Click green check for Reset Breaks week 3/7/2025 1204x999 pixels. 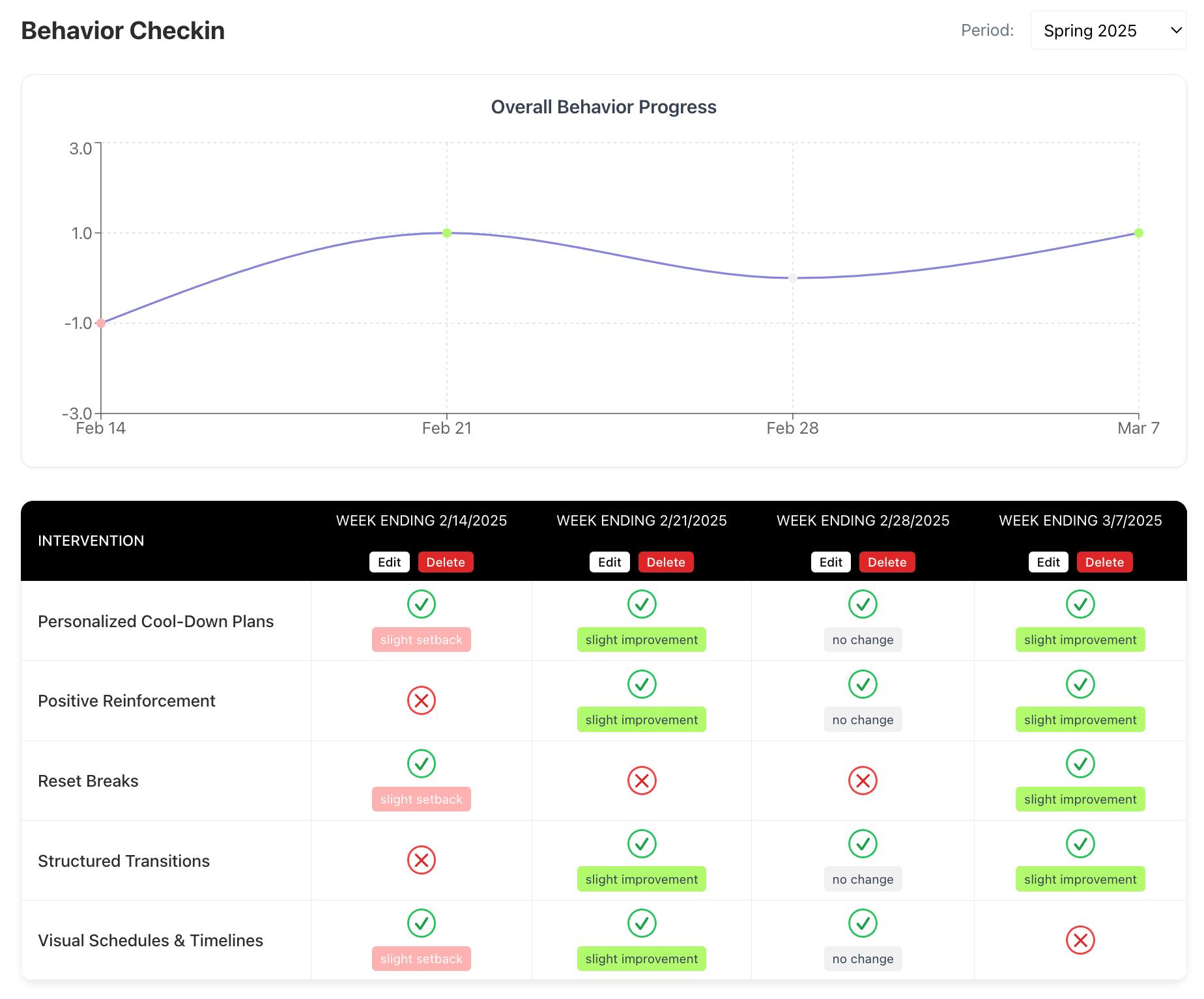click(x=1080, y=763)
